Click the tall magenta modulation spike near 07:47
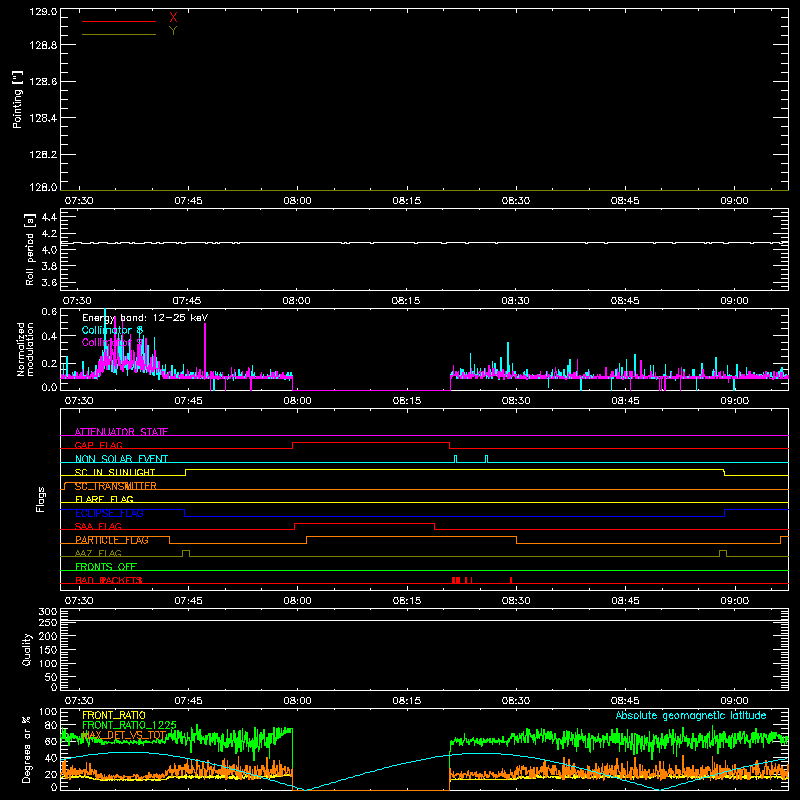 [x=205, y=349]
